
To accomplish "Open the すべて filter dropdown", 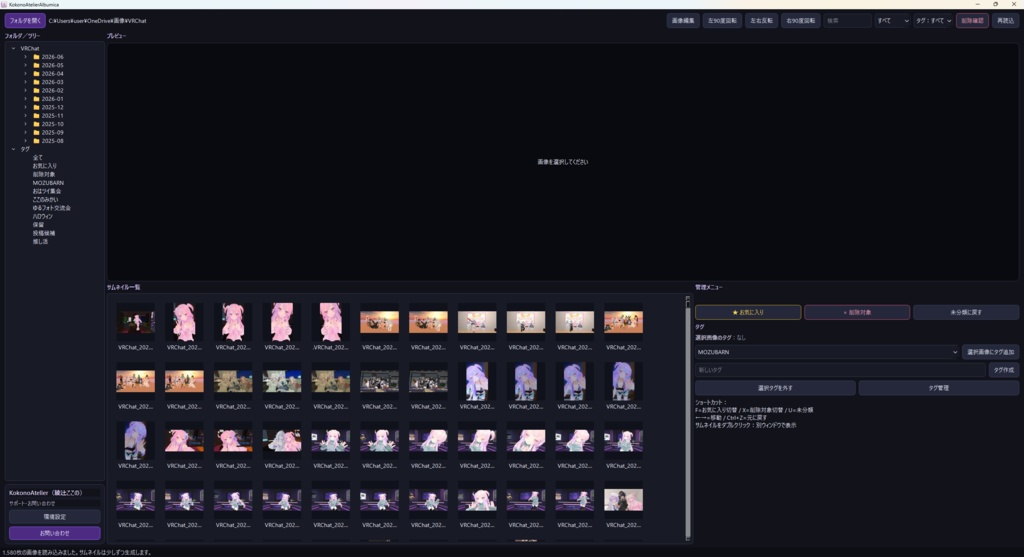I will [x=892, y=21].
